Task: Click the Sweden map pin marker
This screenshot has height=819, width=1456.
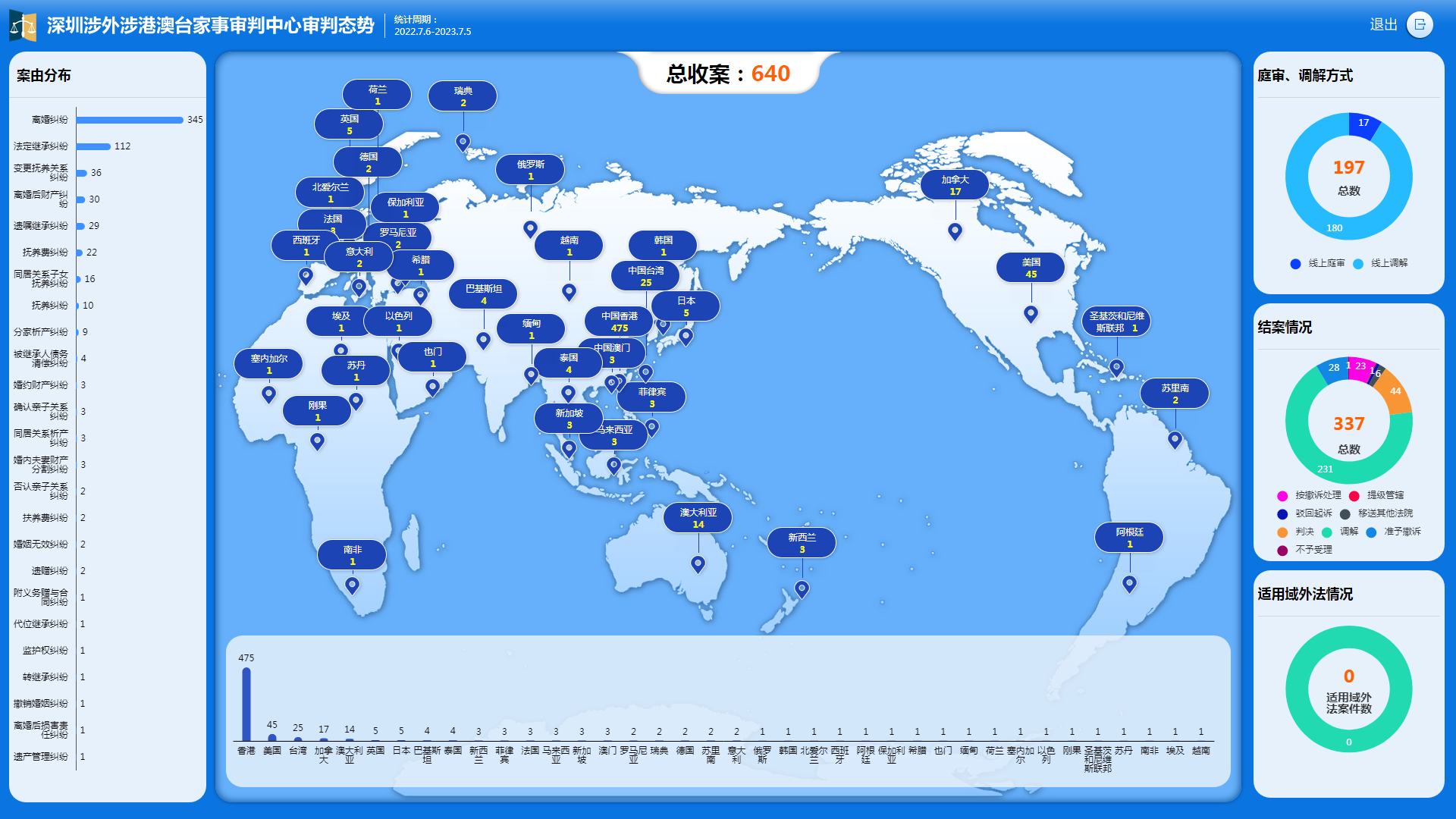Action: point(463,142)
